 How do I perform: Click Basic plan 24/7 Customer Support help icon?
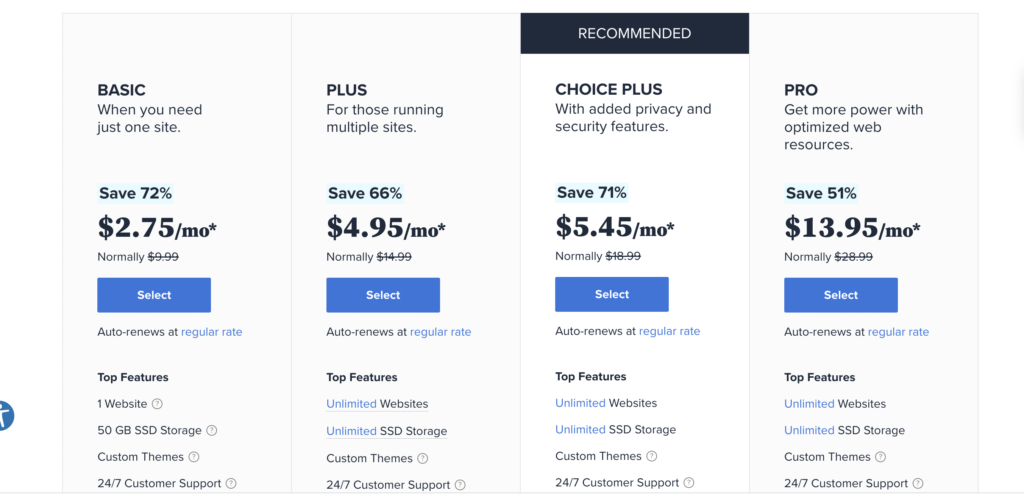click(x=231, y=484)
